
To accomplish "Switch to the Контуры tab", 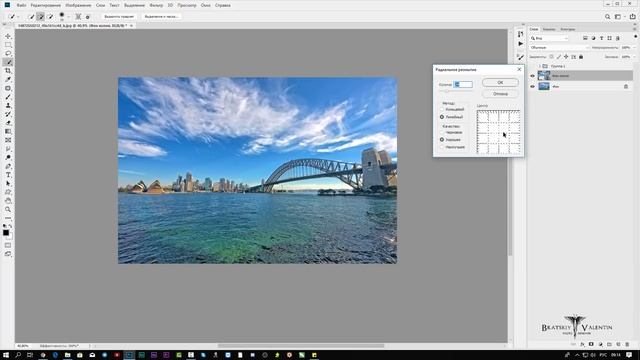I will (567, 29).
